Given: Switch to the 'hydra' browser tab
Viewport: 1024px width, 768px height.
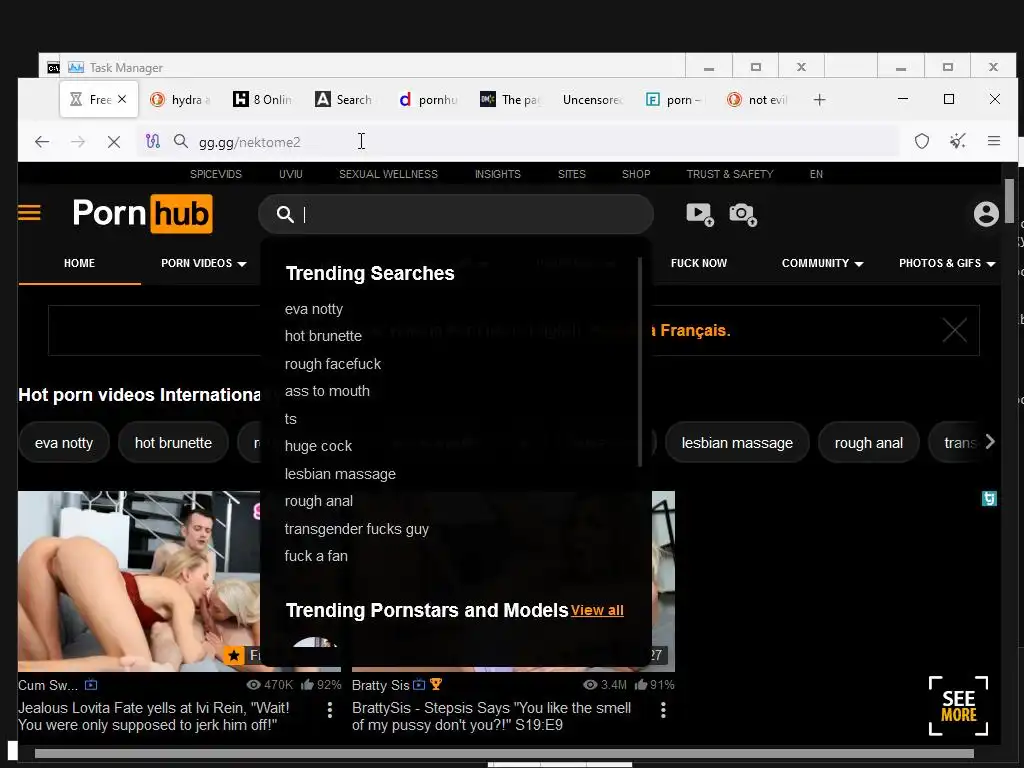Looking at the screenshot, I should 181,100.
